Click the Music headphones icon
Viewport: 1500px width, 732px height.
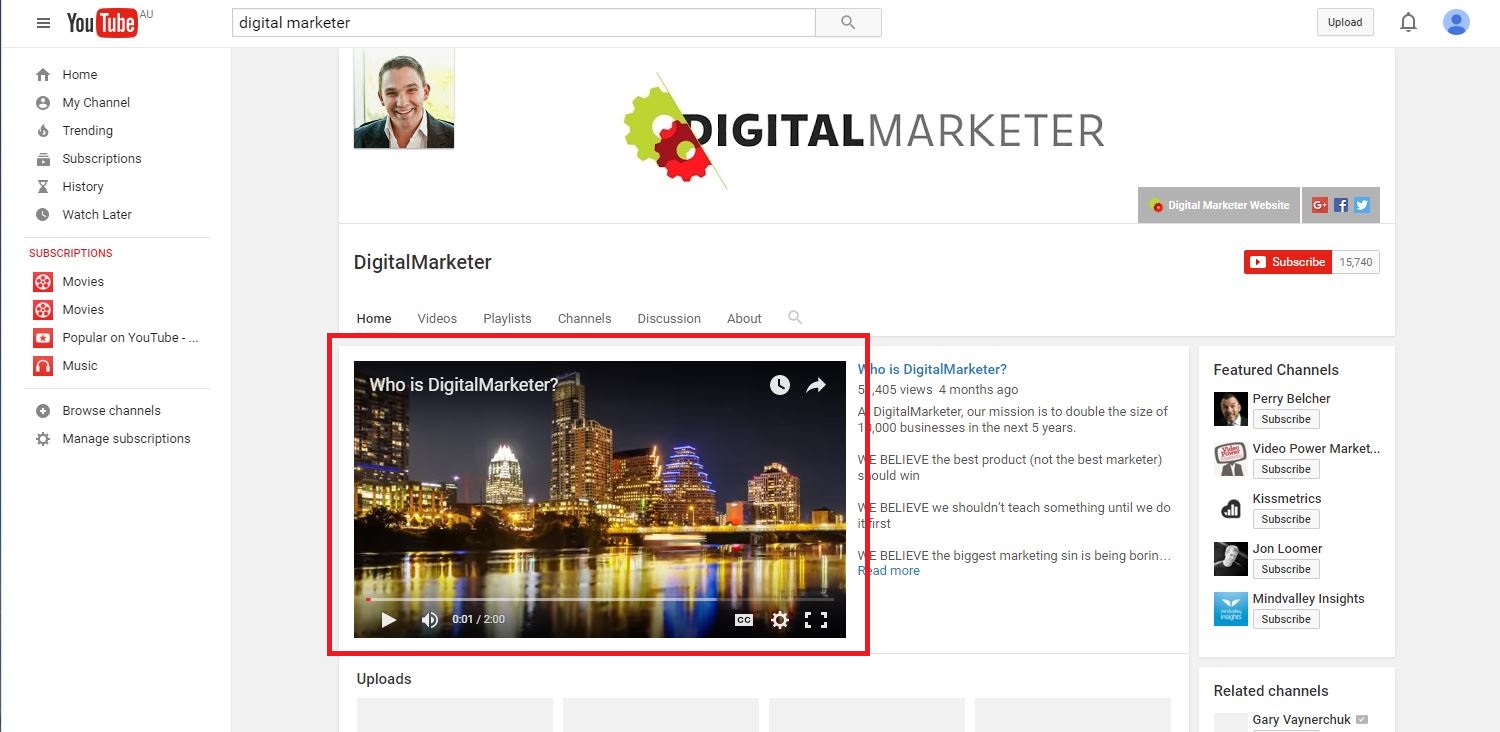43,366
